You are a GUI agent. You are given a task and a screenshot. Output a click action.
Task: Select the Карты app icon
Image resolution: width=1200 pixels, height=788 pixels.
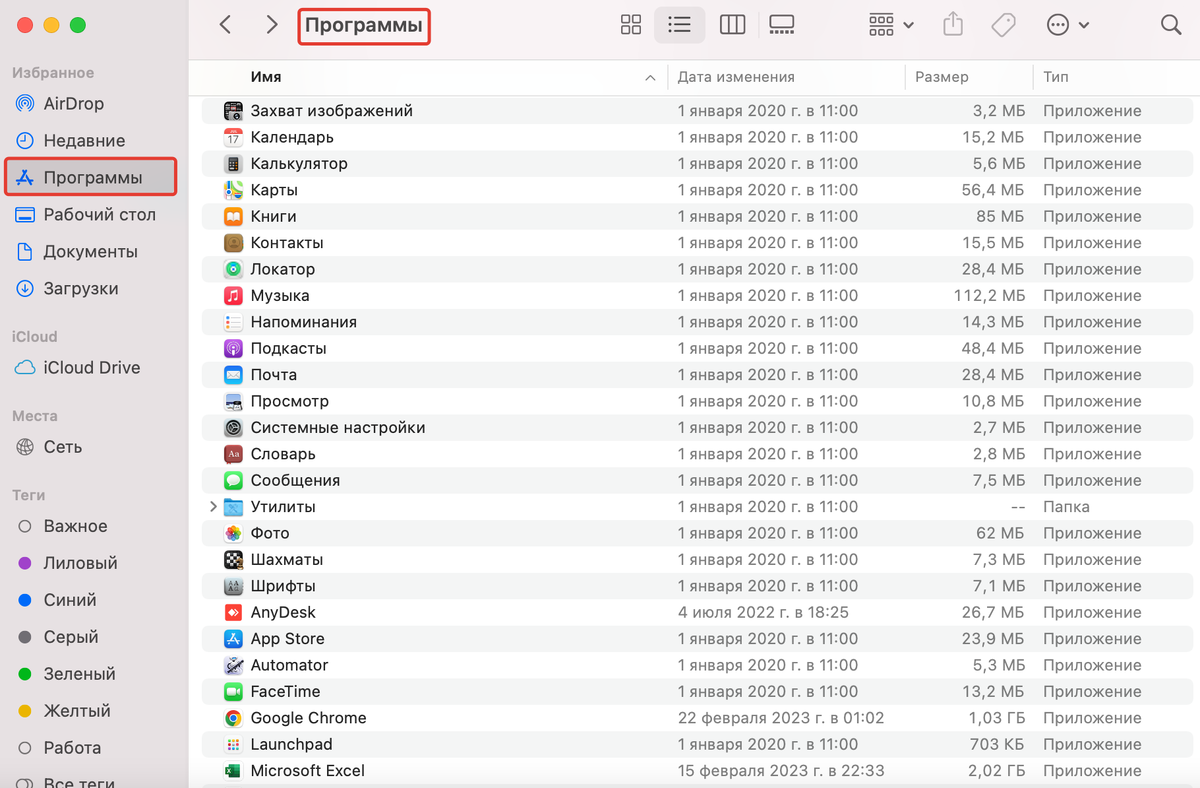click(x=233, y=190)
